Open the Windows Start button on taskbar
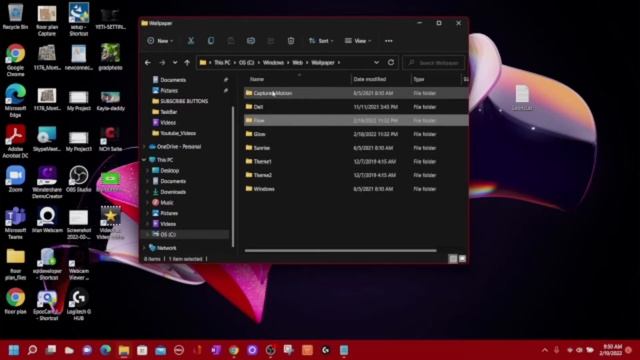The height and width of the screenshot is (360, 640). (x=13, y=350)
